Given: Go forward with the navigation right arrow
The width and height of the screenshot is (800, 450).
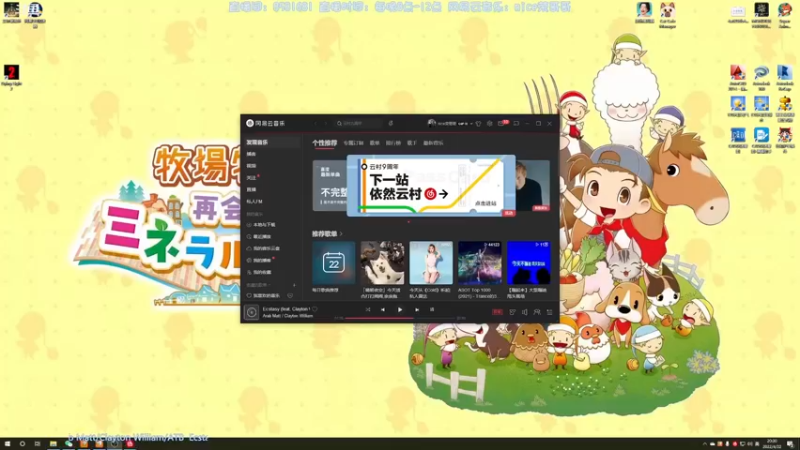Looking at the screenshot, I should click(326, 123).
